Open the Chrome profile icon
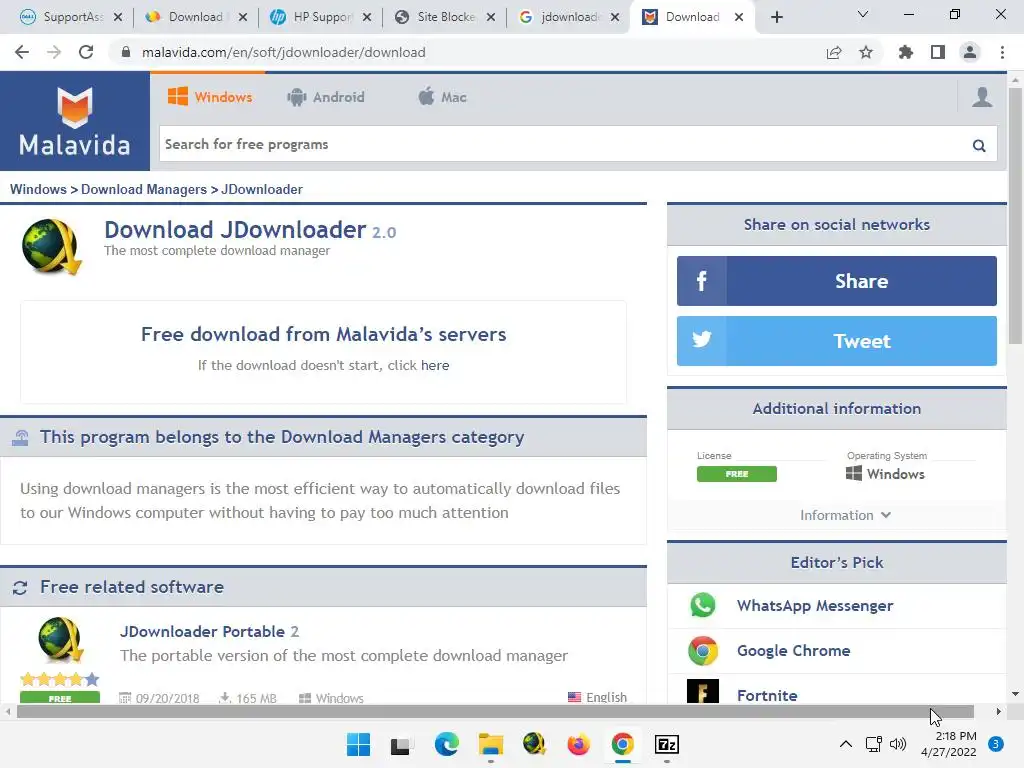The image size is (1024, 768). [970, 52]
